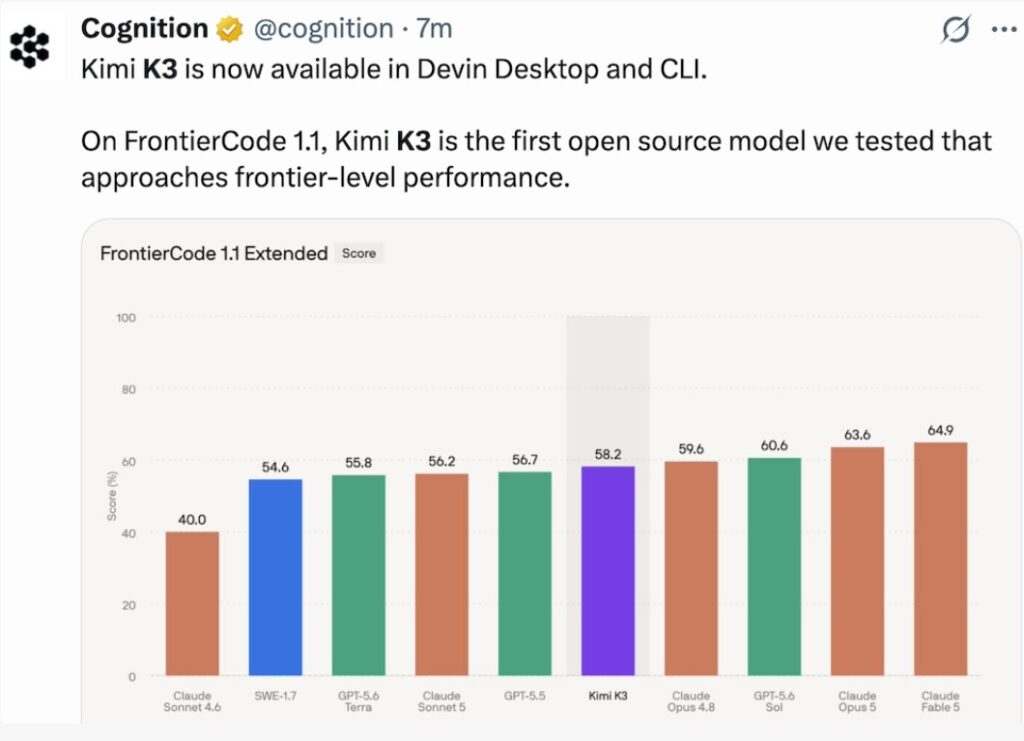This screenshot has width=1024, height=741.
Task: Visit the @cognition handle link
Action: click(x=323, y=29)
